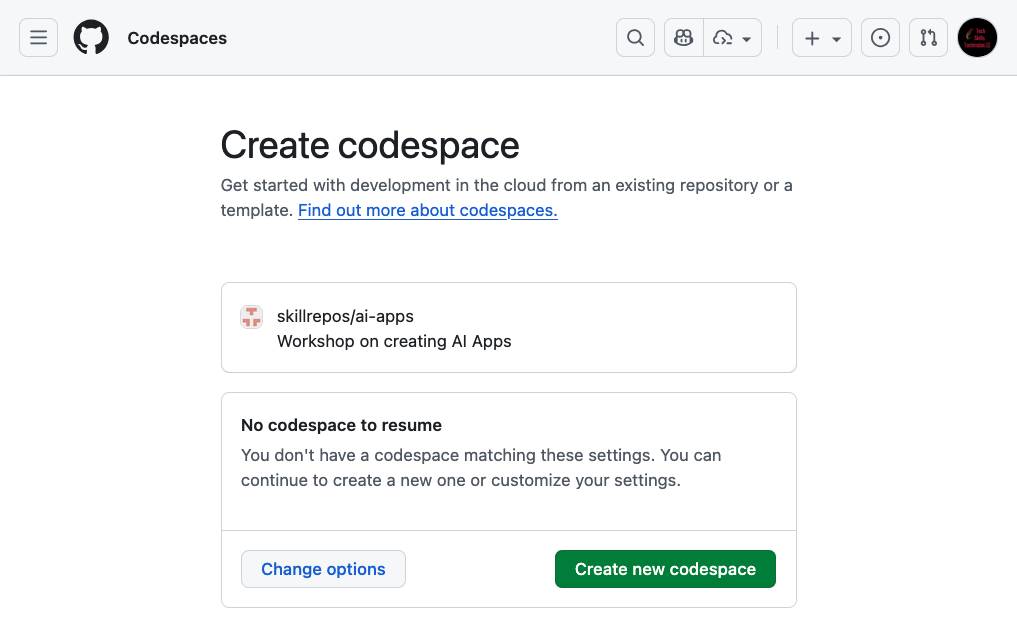The height and width of the screenshot is (642, 1017).
Task: Click the 'No codespace to resume' heading
Action: point(341,425)
